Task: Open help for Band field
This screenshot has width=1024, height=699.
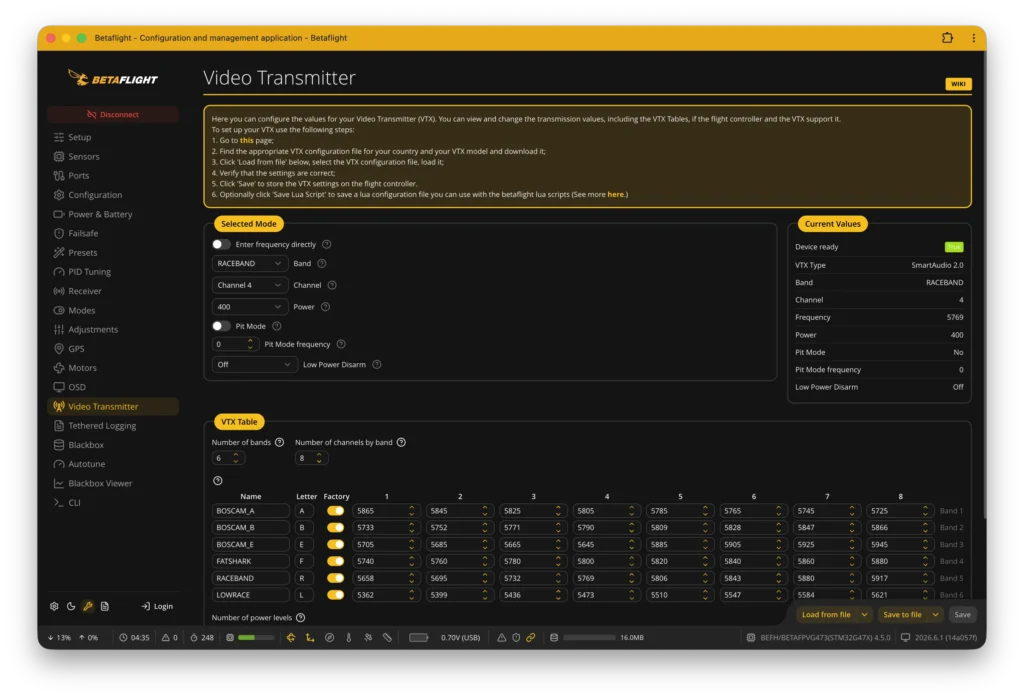Action: [x=322, y=264]
